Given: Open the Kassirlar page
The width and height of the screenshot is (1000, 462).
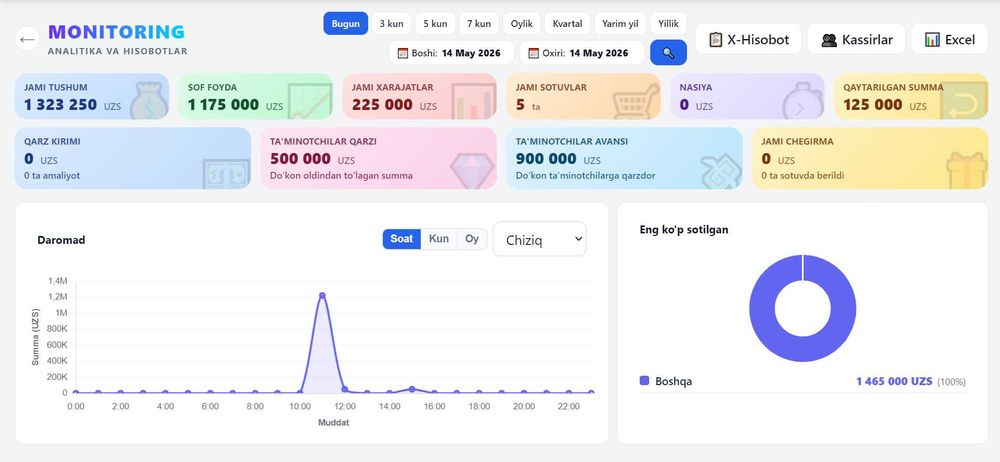Looking at the screenshot, I should pyautogui.click(x=857, y=40).
